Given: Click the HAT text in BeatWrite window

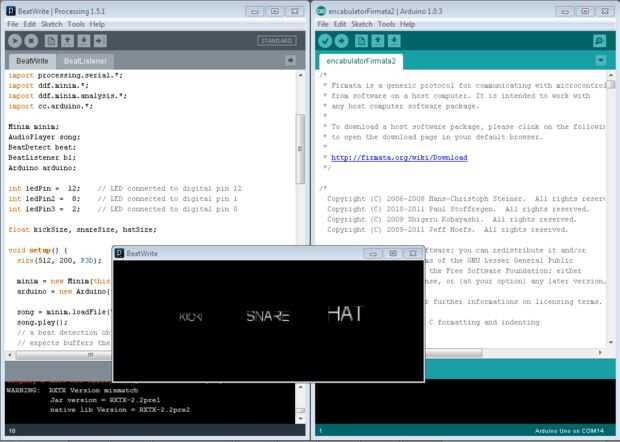Looking at the screenshot, I should coord(344,314).
